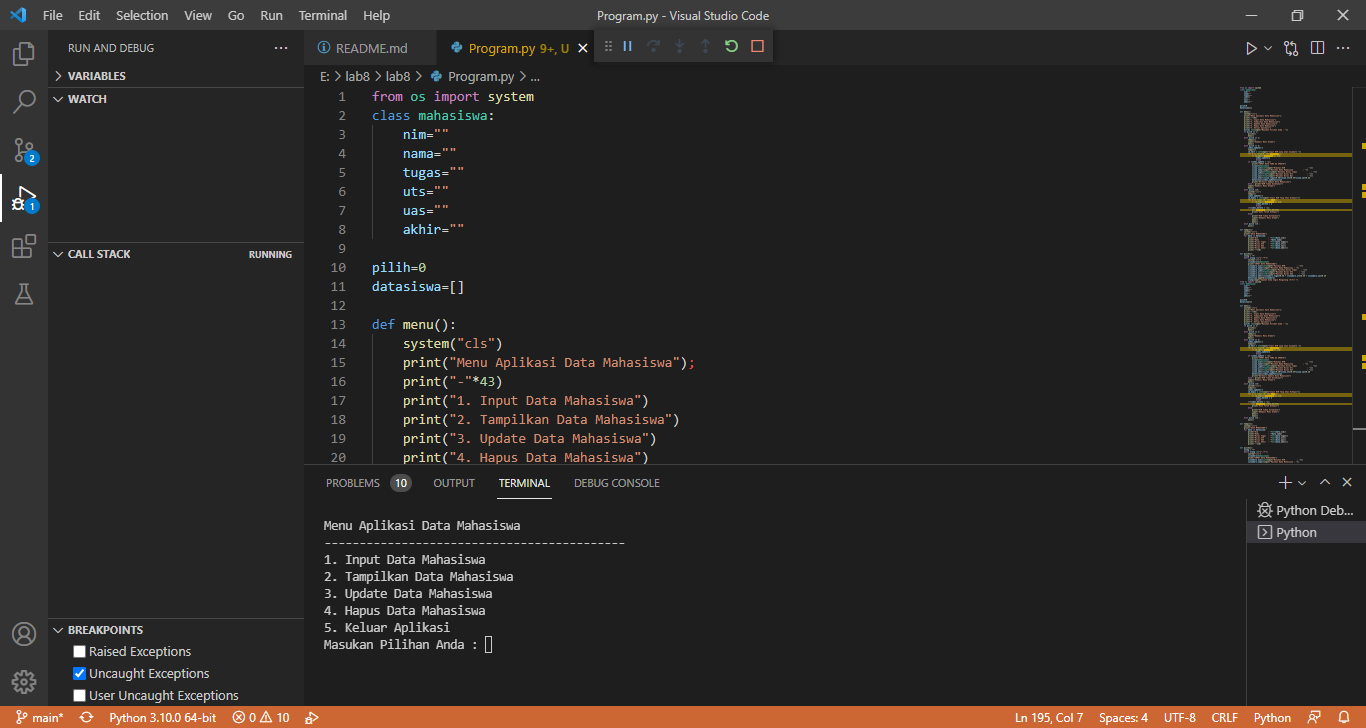Select the Python 3.10.0 interpreter in status bar
Viewport: 1366px width, 728px height.
point(162,717)
